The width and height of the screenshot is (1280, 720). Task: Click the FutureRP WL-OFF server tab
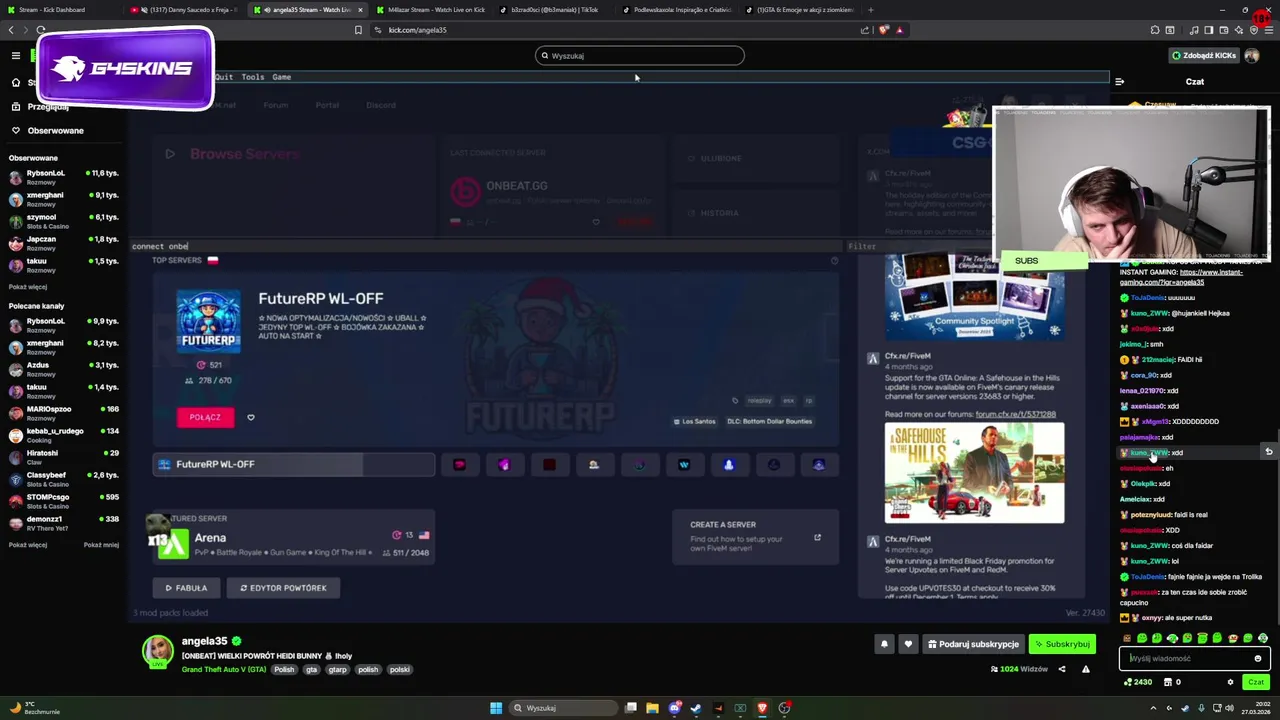(294, 464)
